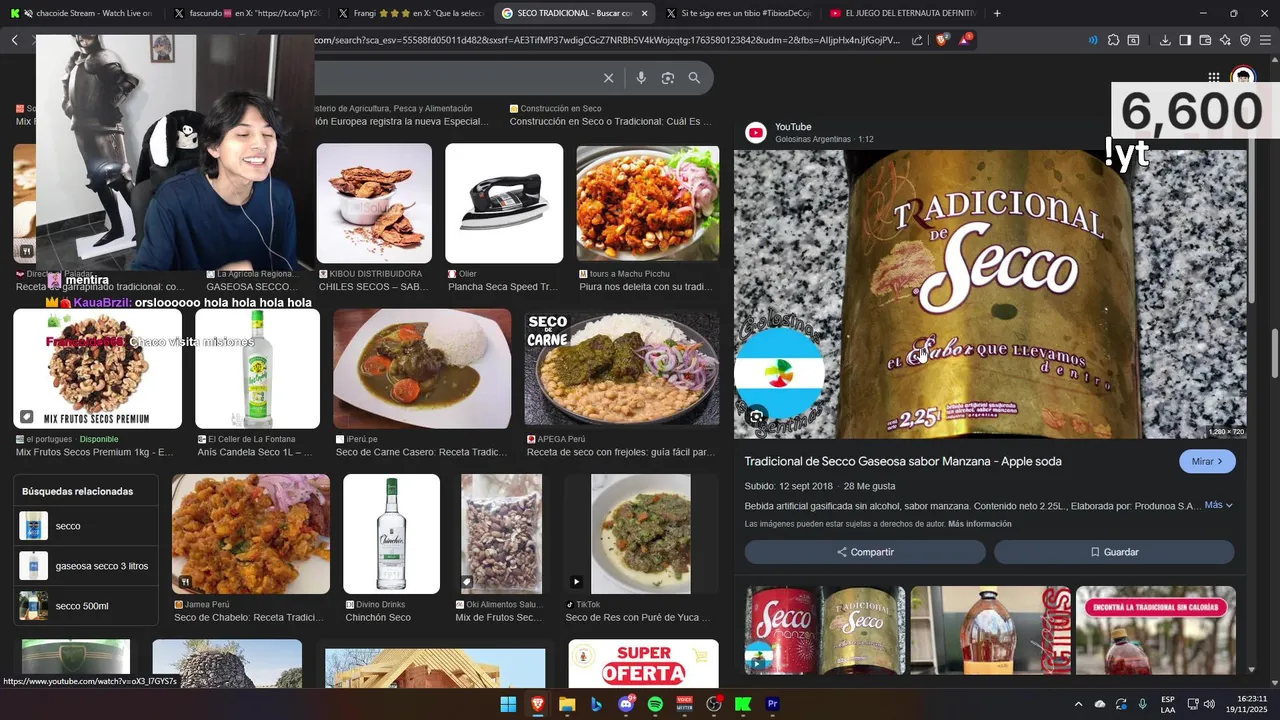Open Discord from the taskbar
Screen dimensions: 1280x720
(626, 704)
